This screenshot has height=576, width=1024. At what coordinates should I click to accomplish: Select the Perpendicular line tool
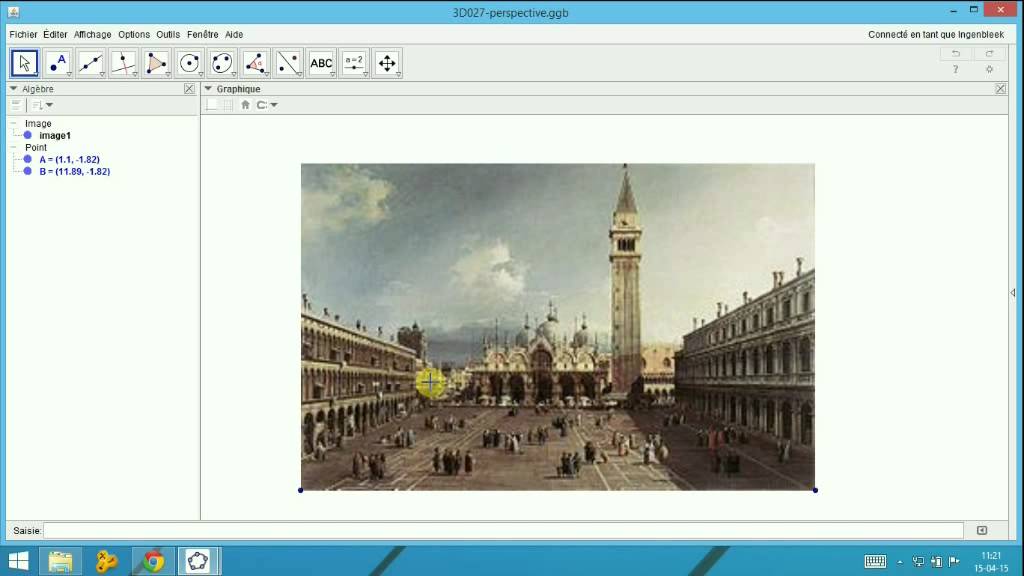123,63
